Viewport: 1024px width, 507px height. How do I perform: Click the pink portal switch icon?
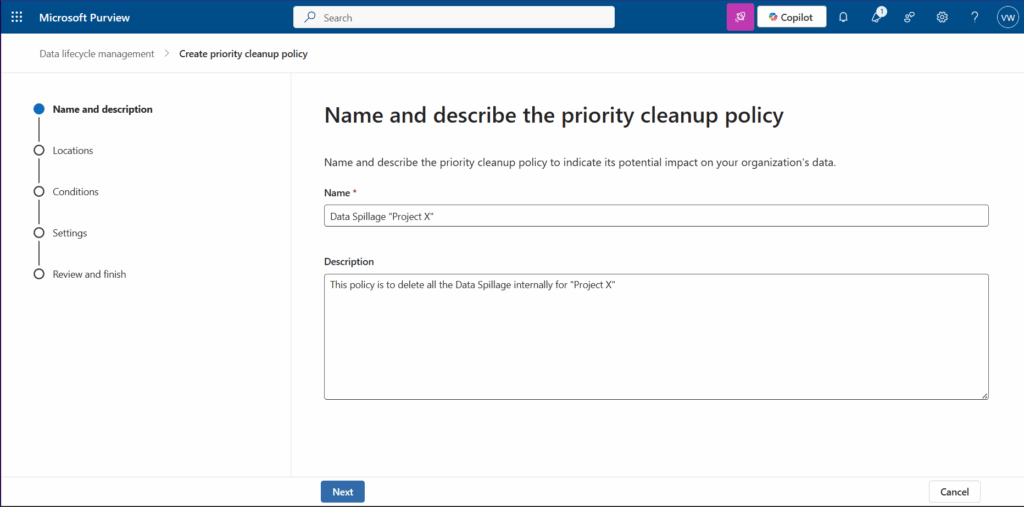740,17
